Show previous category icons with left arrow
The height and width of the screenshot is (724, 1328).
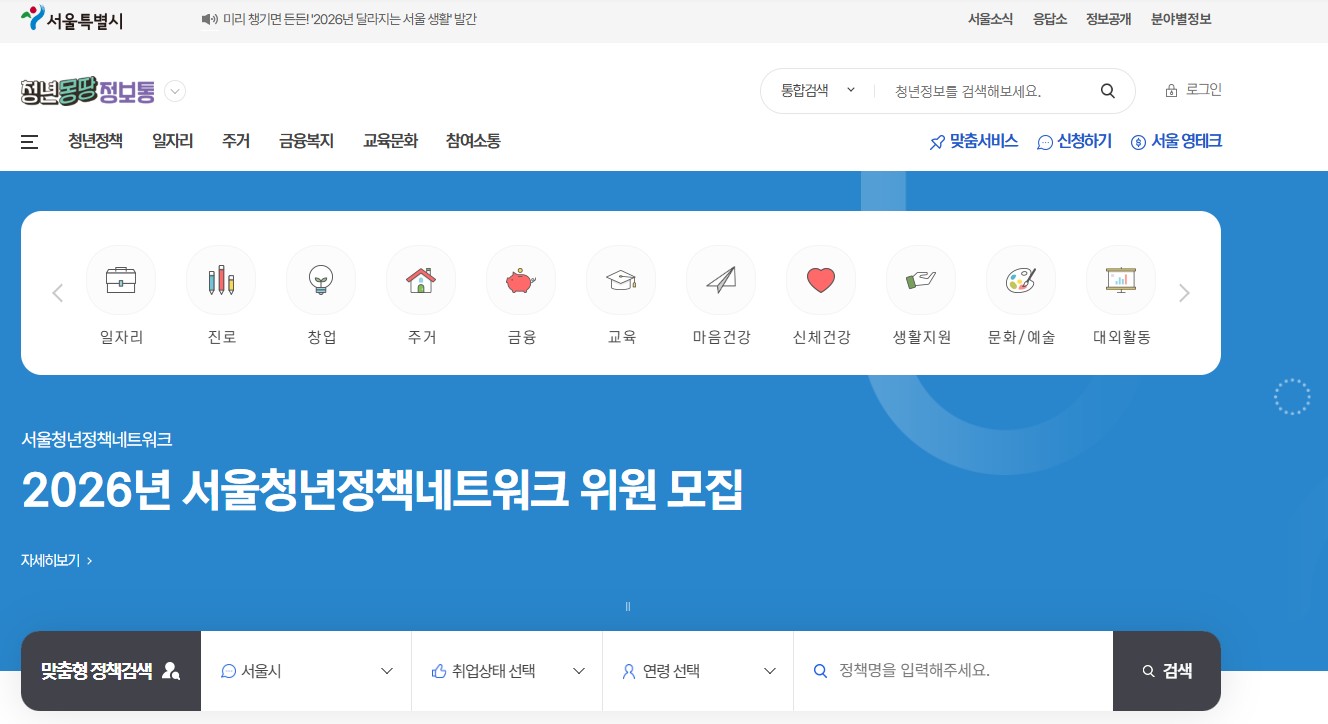[57, 293]
